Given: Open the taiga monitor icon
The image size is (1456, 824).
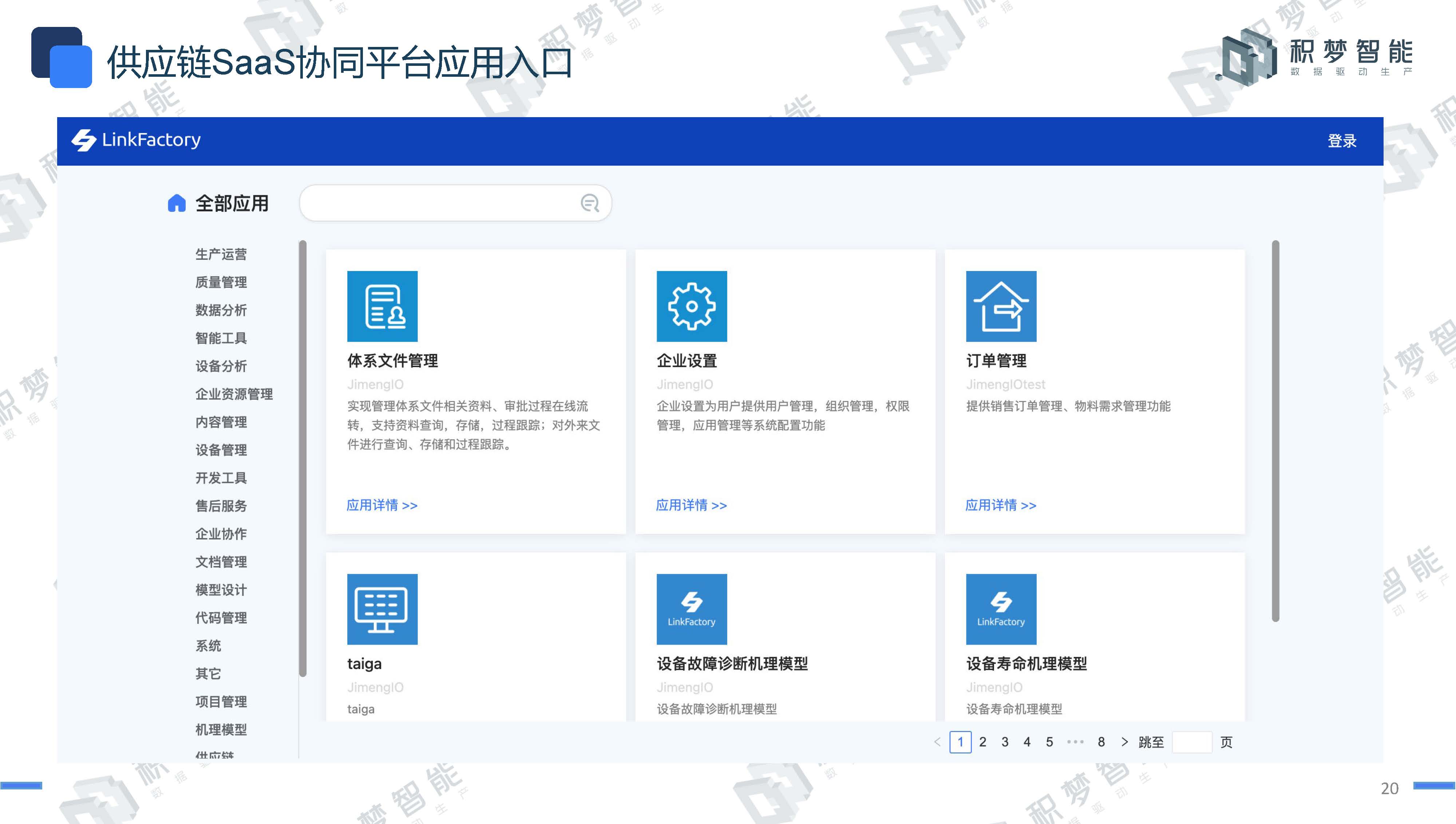Looking at the screenshot, I should [x=382, y=609].
